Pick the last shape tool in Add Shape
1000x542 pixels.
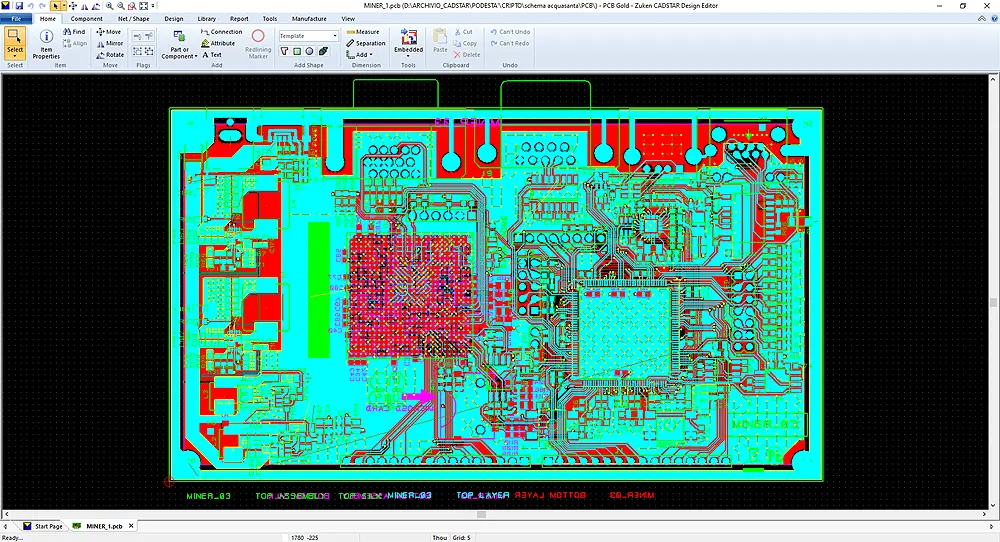coord(323,51)
